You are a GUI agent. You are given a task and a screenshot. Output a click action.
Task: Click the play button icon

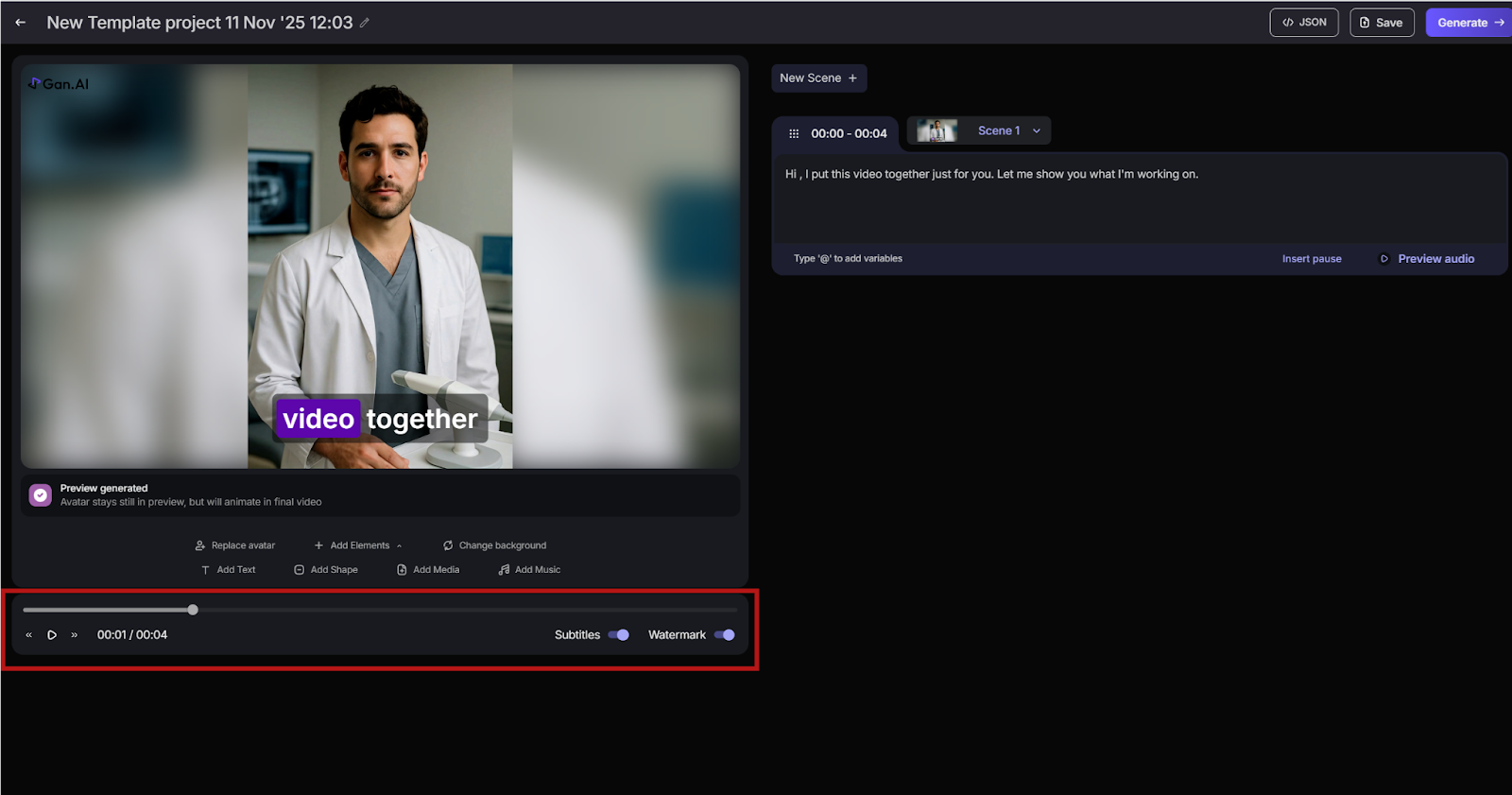point(52,635)
